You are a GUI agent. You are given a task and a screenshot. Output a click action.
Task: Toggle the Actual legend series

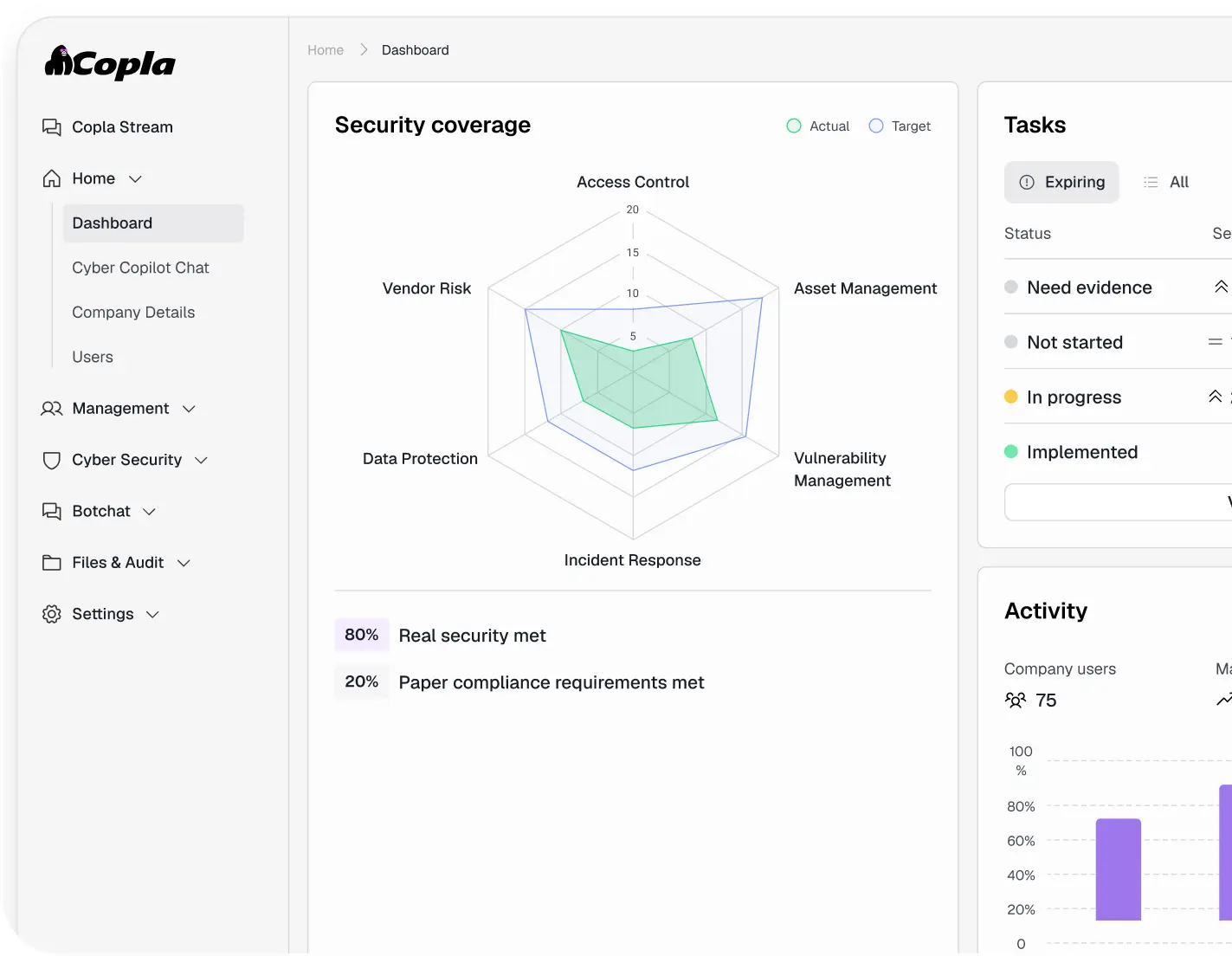click(818, 126)
